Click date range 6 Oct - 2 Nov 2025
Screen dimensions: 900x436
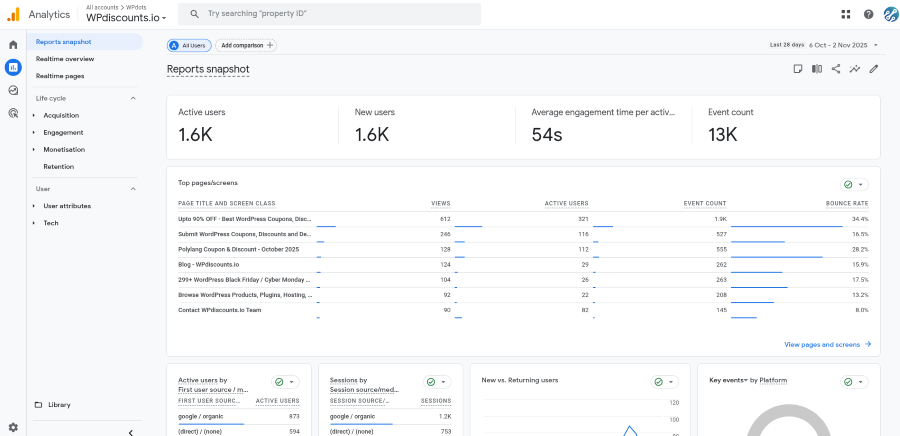click(838, 45)
